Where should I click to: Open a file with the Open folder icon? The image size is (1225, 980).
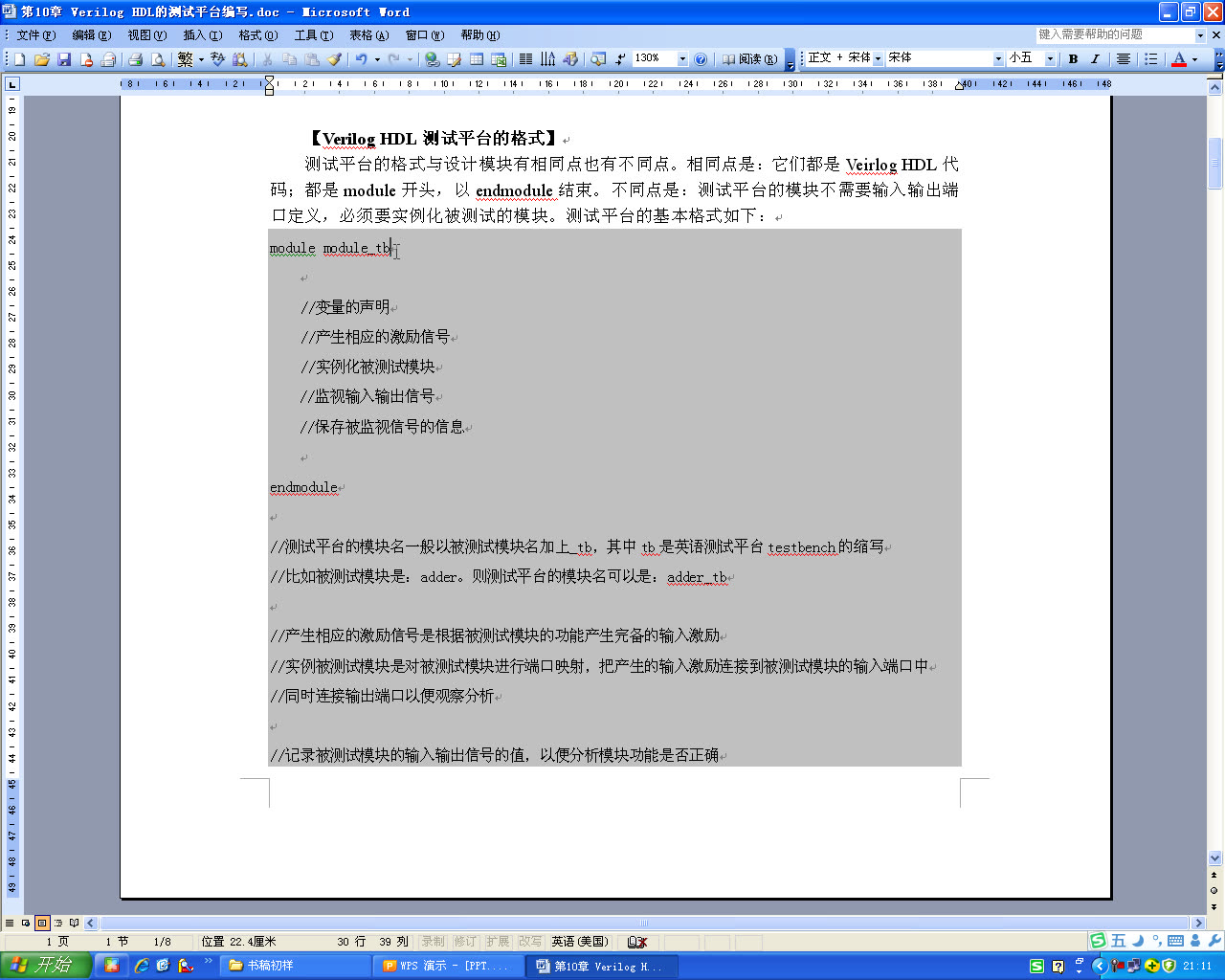point(41,59)
